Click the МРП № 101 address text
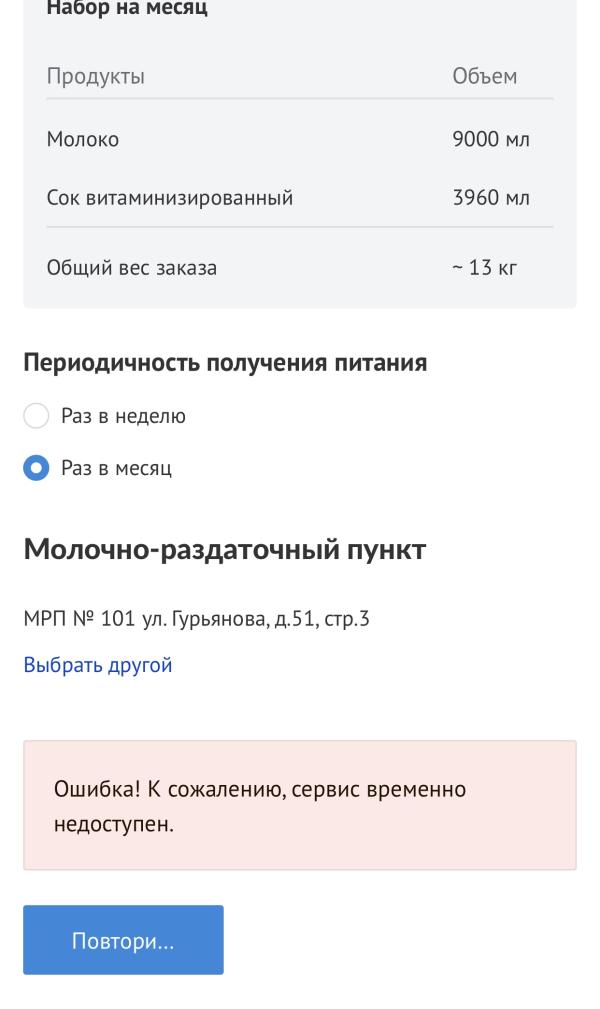The width and height of the screenshot is (600, 1009). pyautogui.click(x=196, y=619)
